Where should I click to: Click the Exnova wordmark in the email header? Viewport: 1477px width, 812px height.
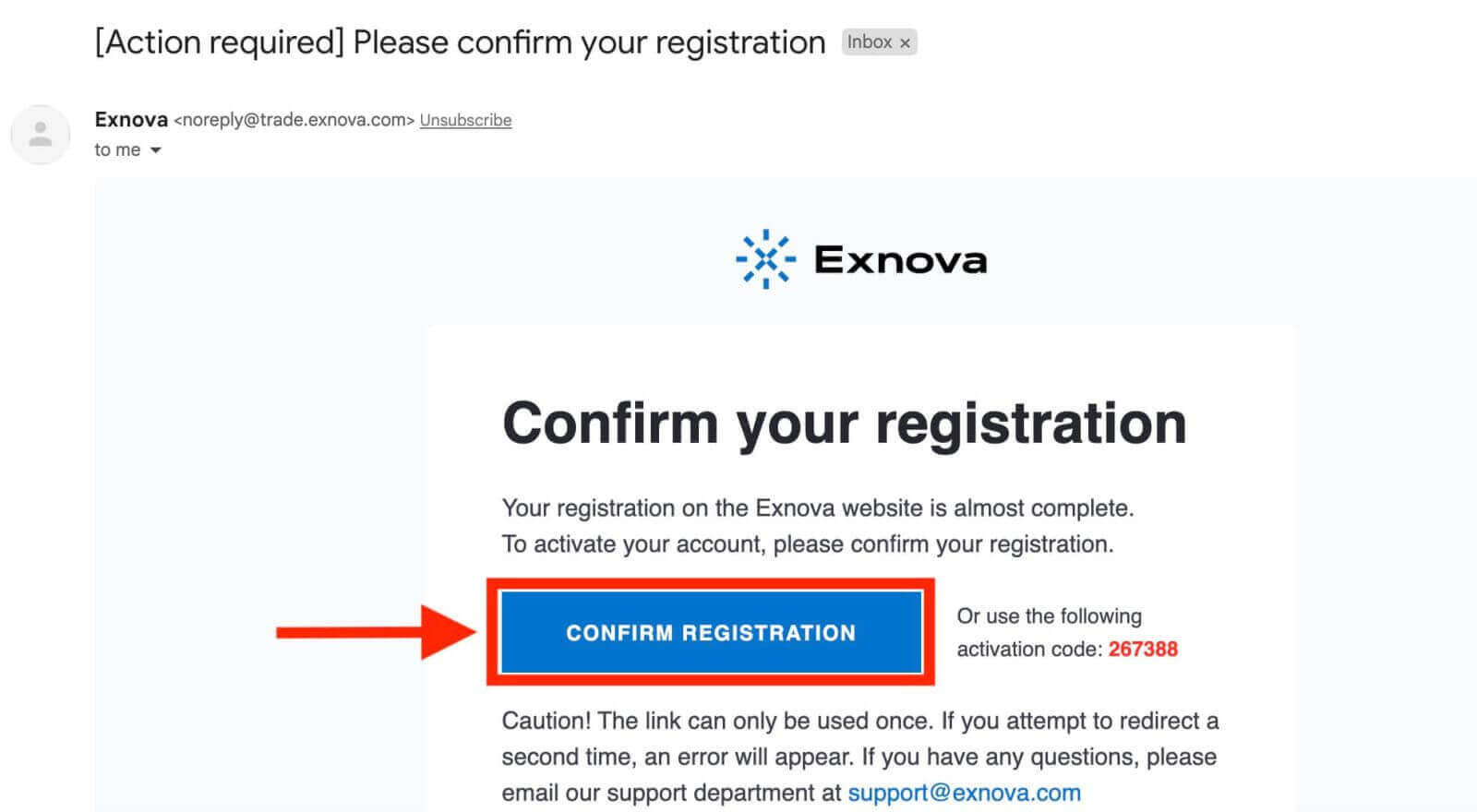[x=900, y=260]
